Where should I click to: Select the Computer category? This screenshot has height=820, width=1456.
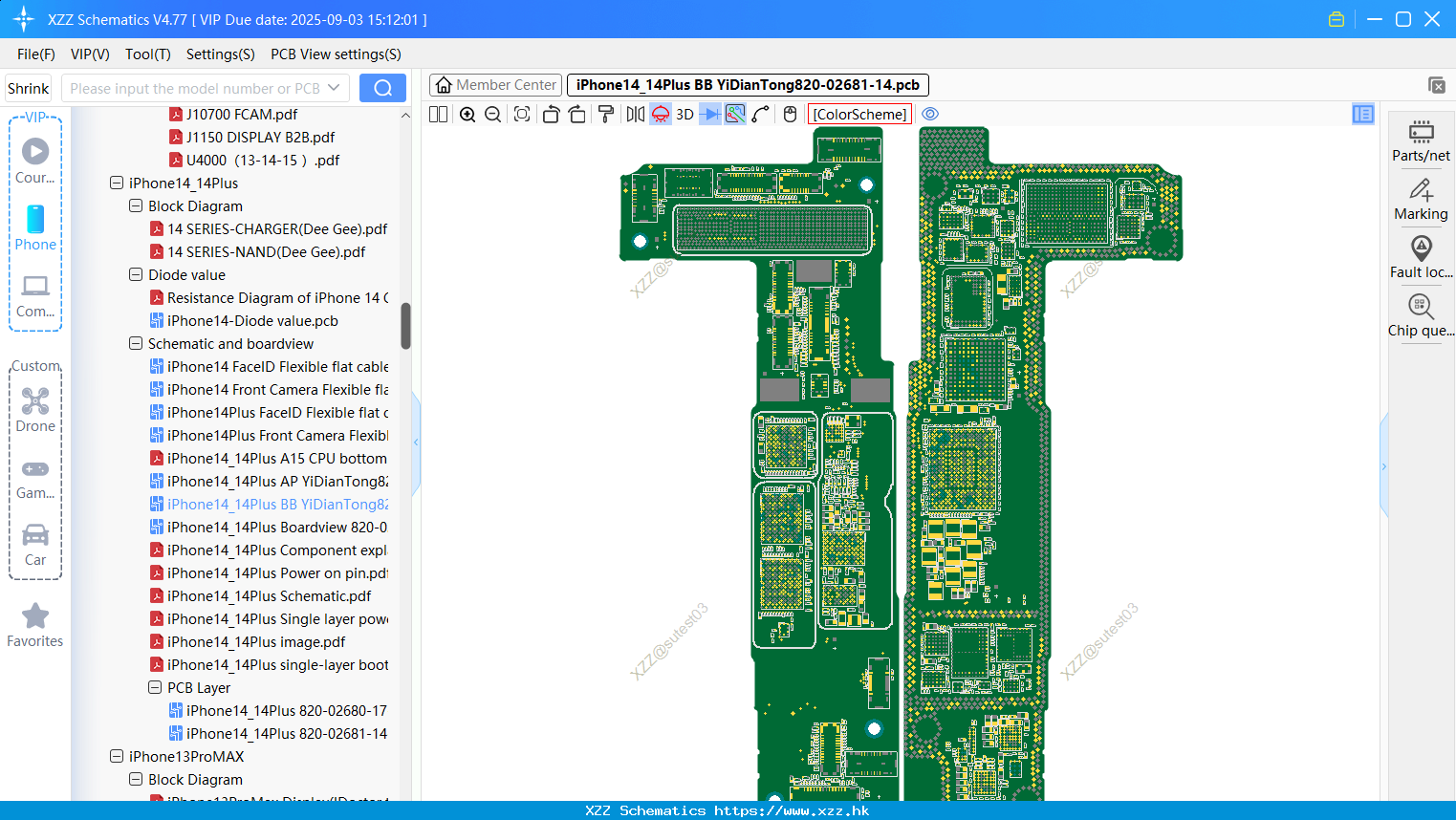coord(35,295)
